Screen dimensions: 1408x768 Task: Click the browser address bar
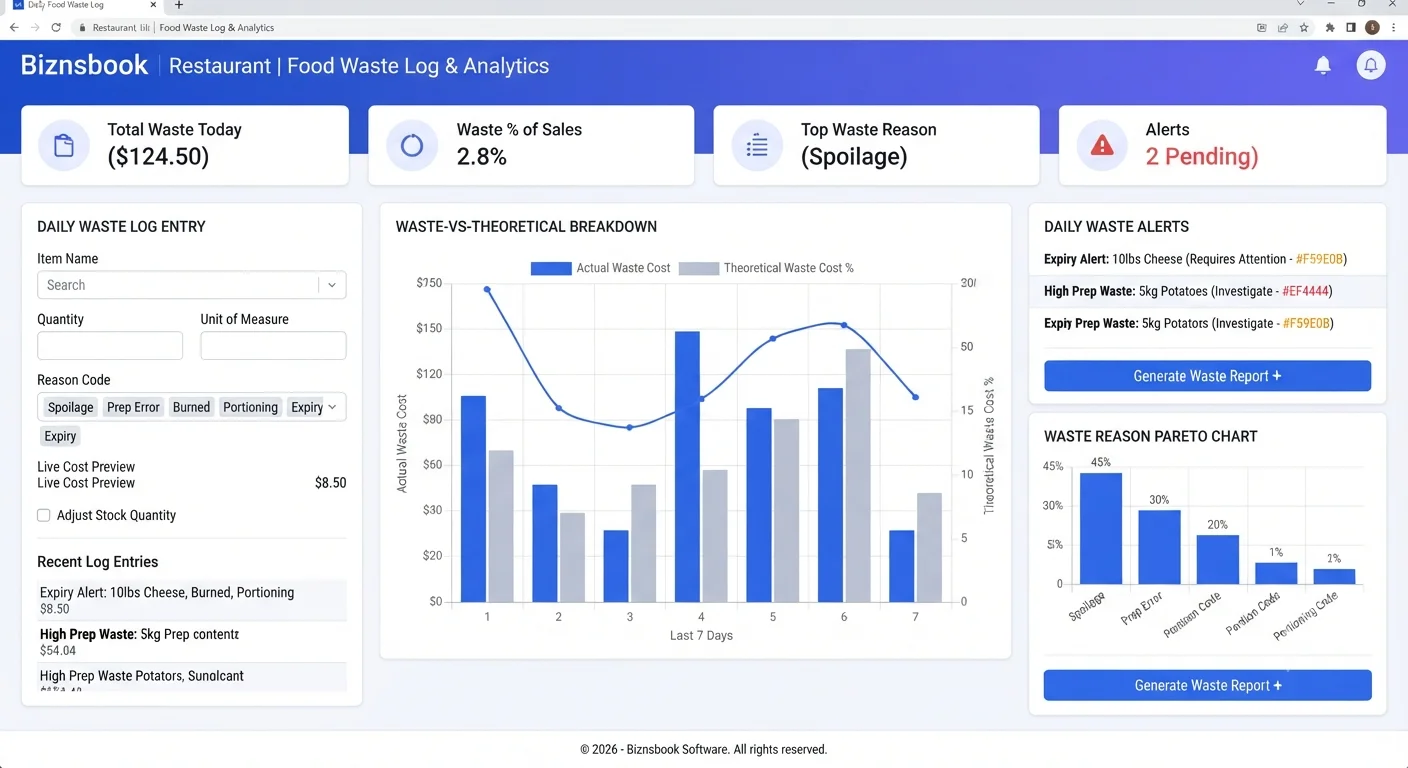pyautogui.click(x=660, y=28)
